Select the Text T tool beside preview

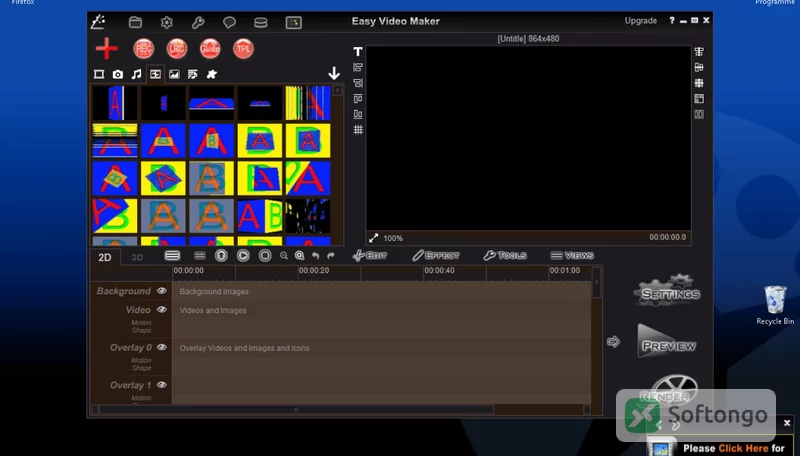(358, 52)
